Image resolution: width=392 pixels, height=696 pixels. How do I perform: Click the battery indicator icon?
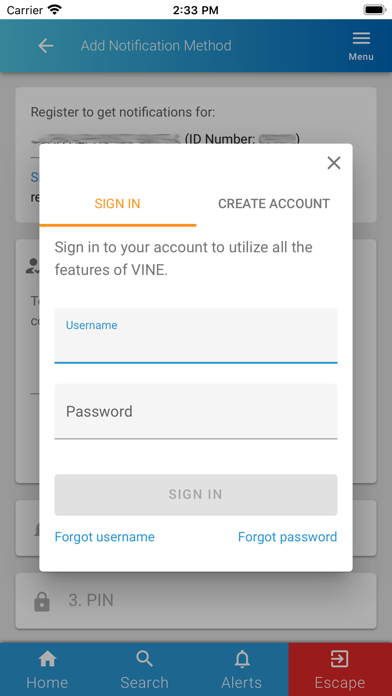point(375,10)
